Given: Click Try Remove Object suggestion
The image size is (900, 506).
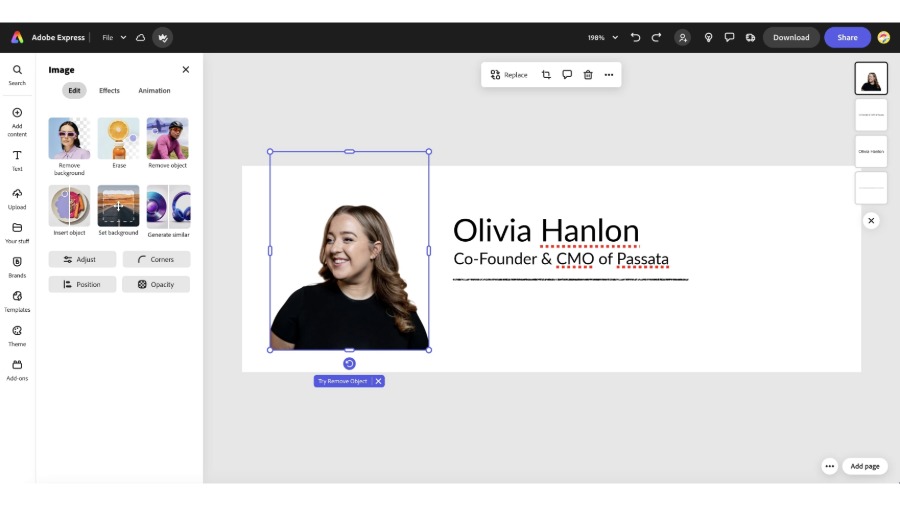Looking at the screenshot, I should coord(343,381).
